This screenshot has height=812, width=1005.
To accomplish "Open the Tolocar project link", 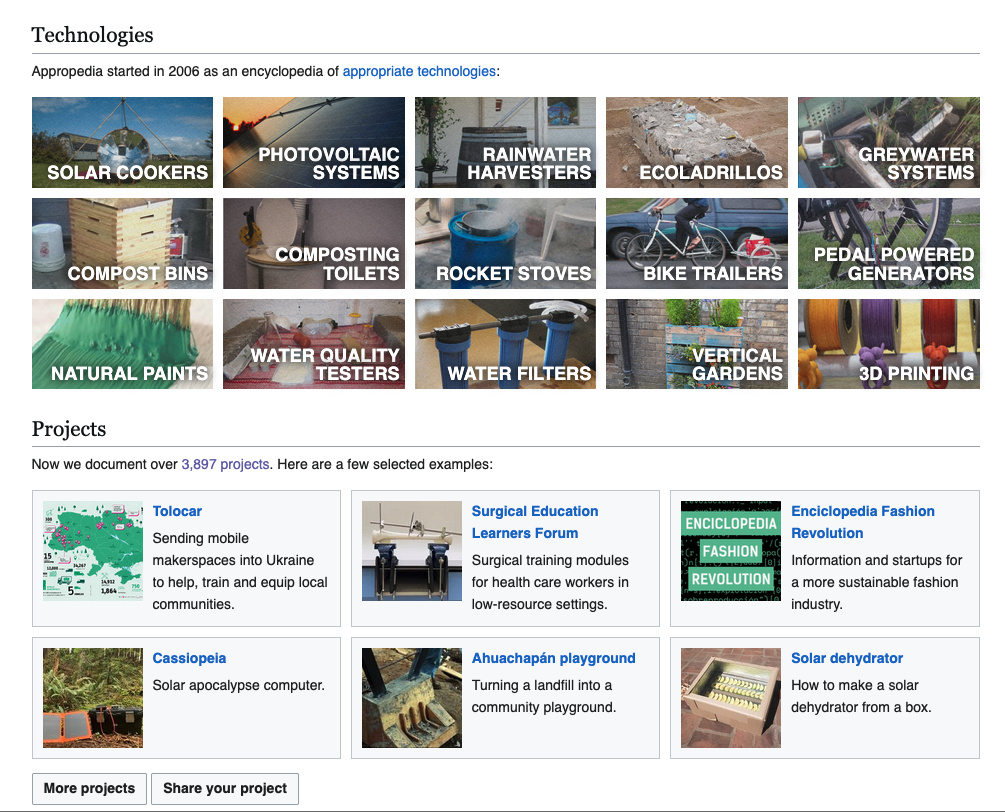I will (177, 511).
